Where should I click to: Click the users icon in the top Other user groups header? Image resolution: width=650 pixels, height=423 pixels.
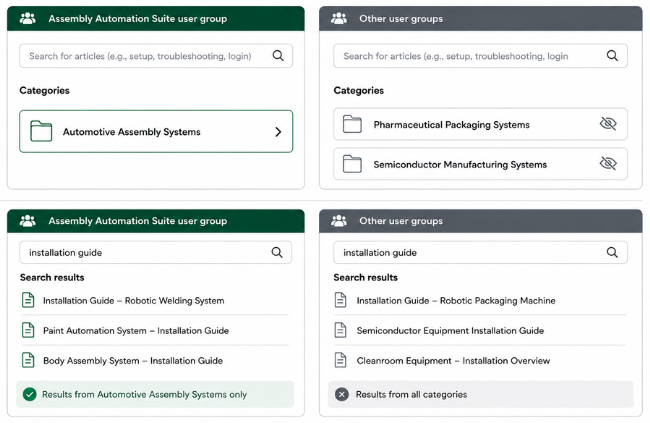tap(339, 19)
